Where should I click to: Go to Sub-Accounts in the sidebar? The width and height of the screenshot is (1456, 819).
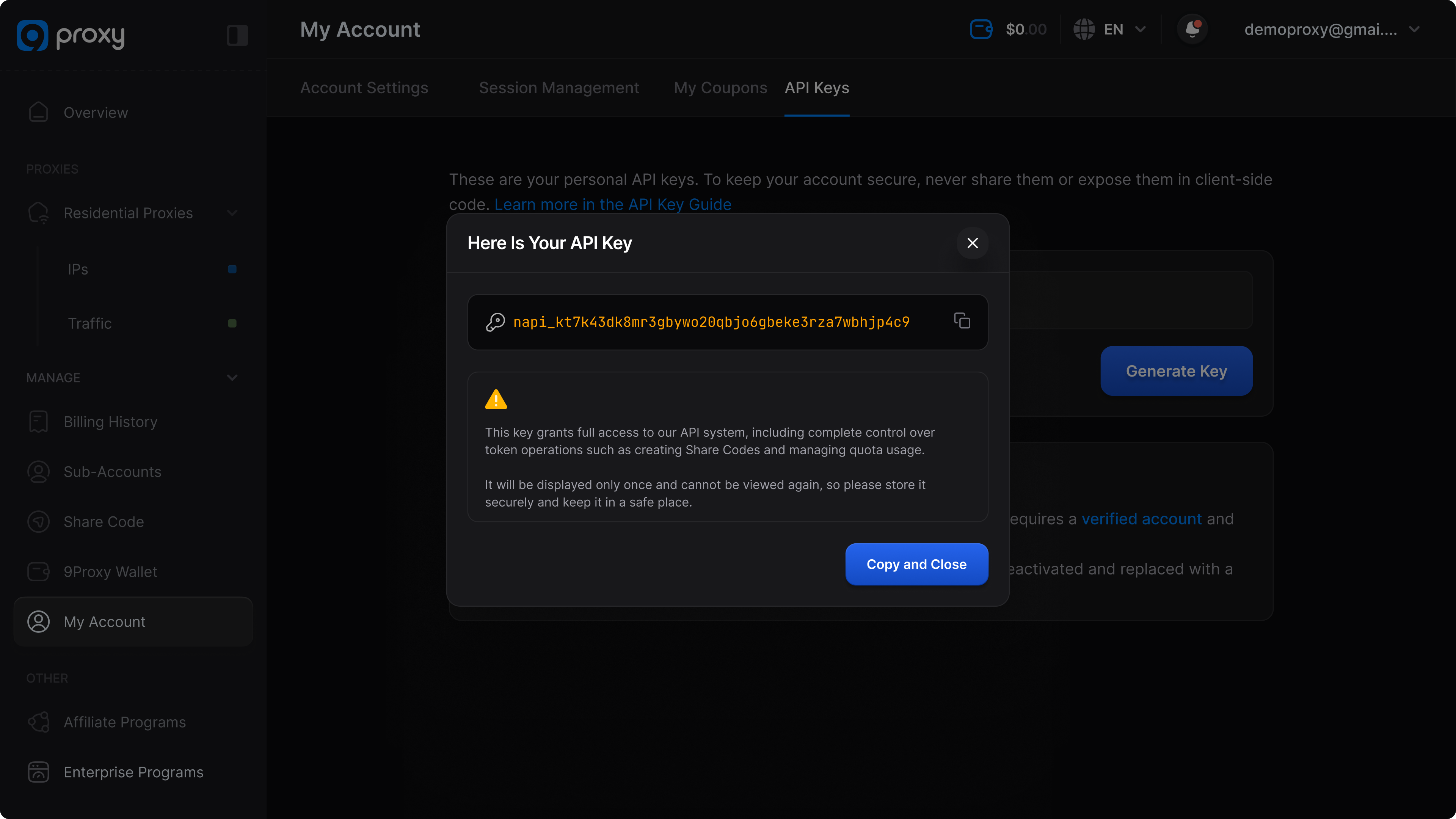112,471
